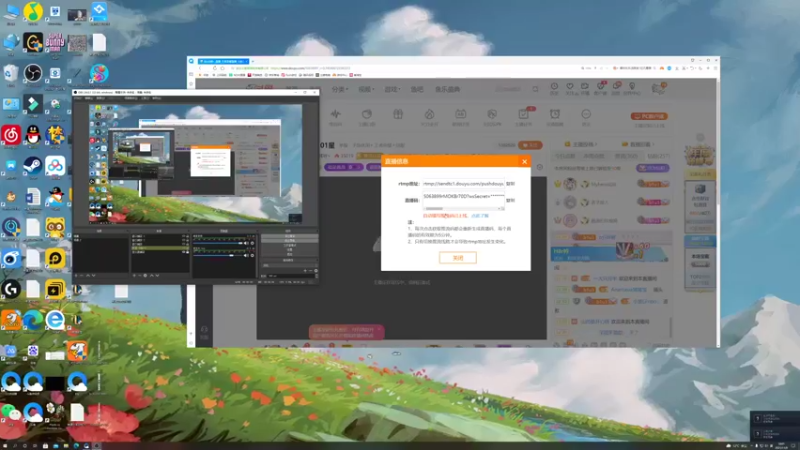This screenshot has width=800, height=450.
Task: Open the Recycle Bin on desktop
Action: (x=11, y=73)
